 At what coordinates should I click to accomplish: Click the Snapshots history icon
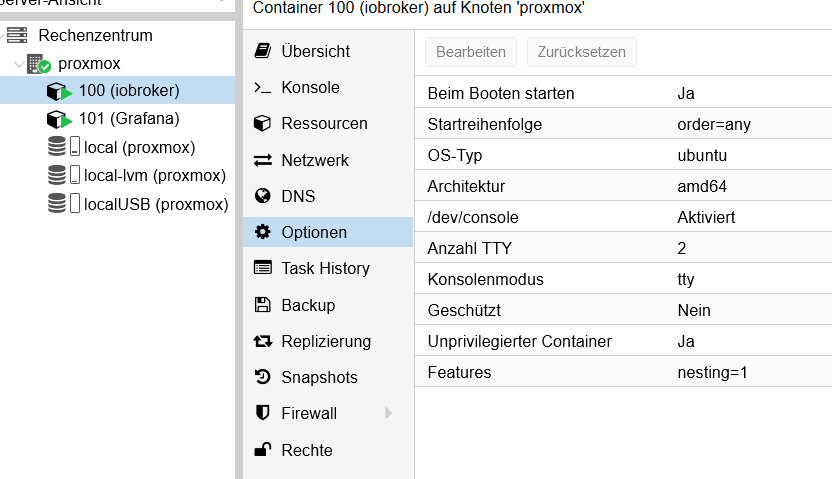pyautogui.click(x=263, y=377)
